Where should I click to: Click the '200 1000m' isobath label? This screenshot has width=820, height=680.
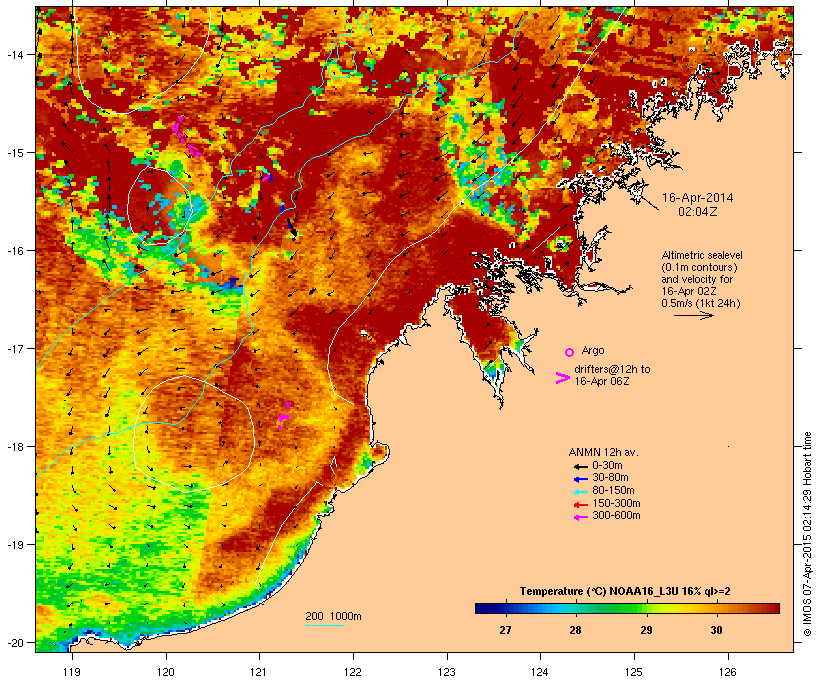(333, 616)
